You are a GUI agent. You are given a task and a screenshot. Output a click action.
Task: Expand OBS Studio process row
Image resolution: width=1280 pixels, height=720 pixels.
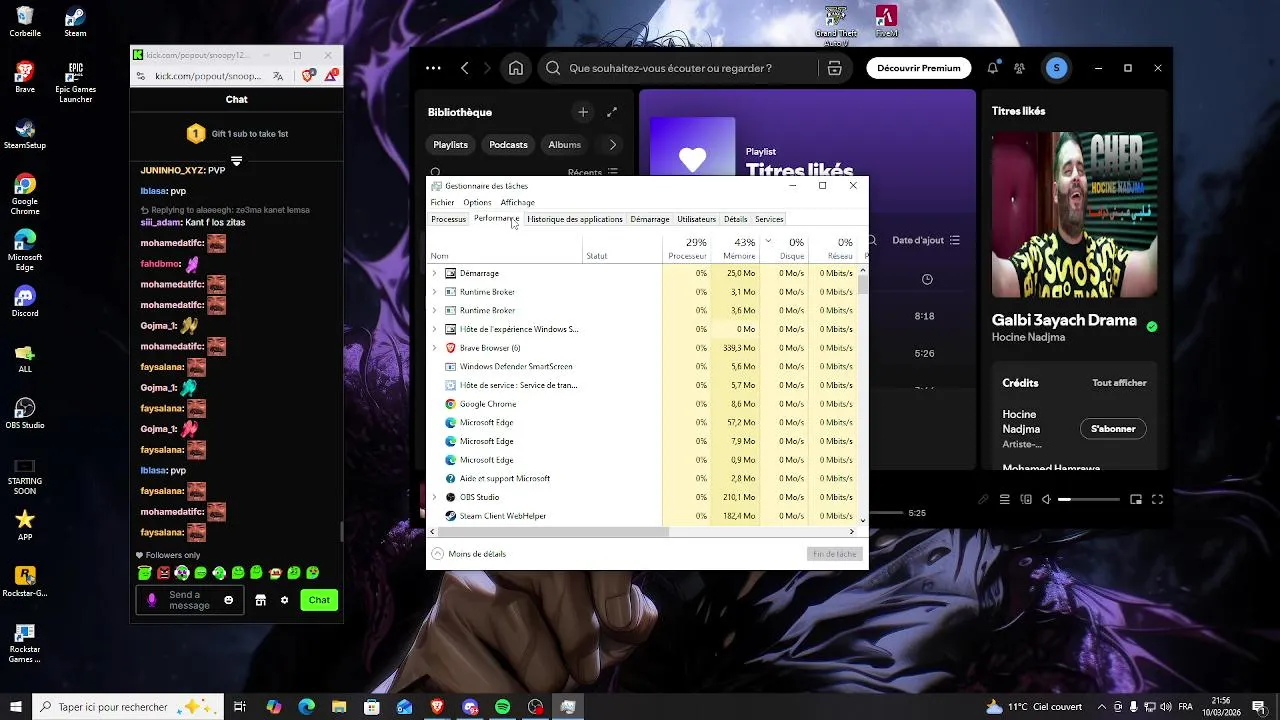click(434, 497)
